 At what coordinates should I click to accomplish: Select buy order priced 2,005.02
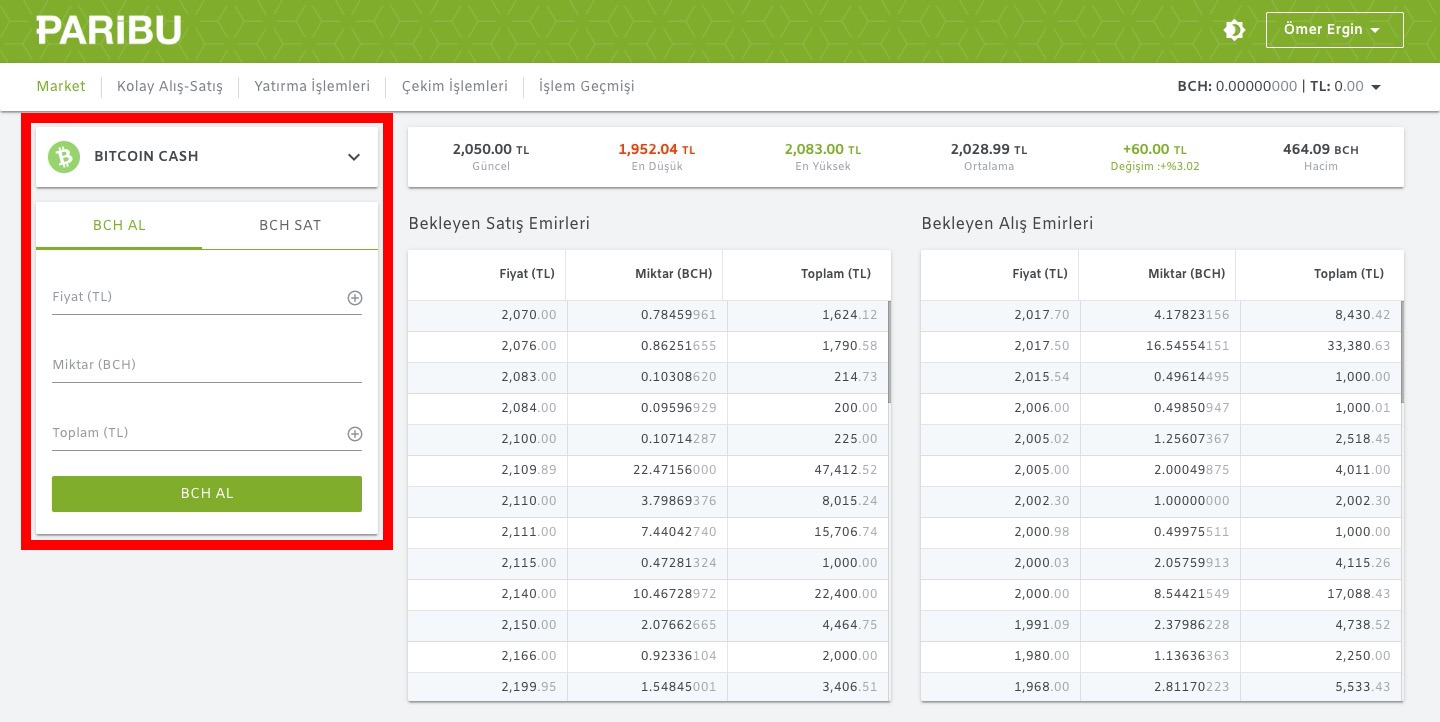(1161, 440)
